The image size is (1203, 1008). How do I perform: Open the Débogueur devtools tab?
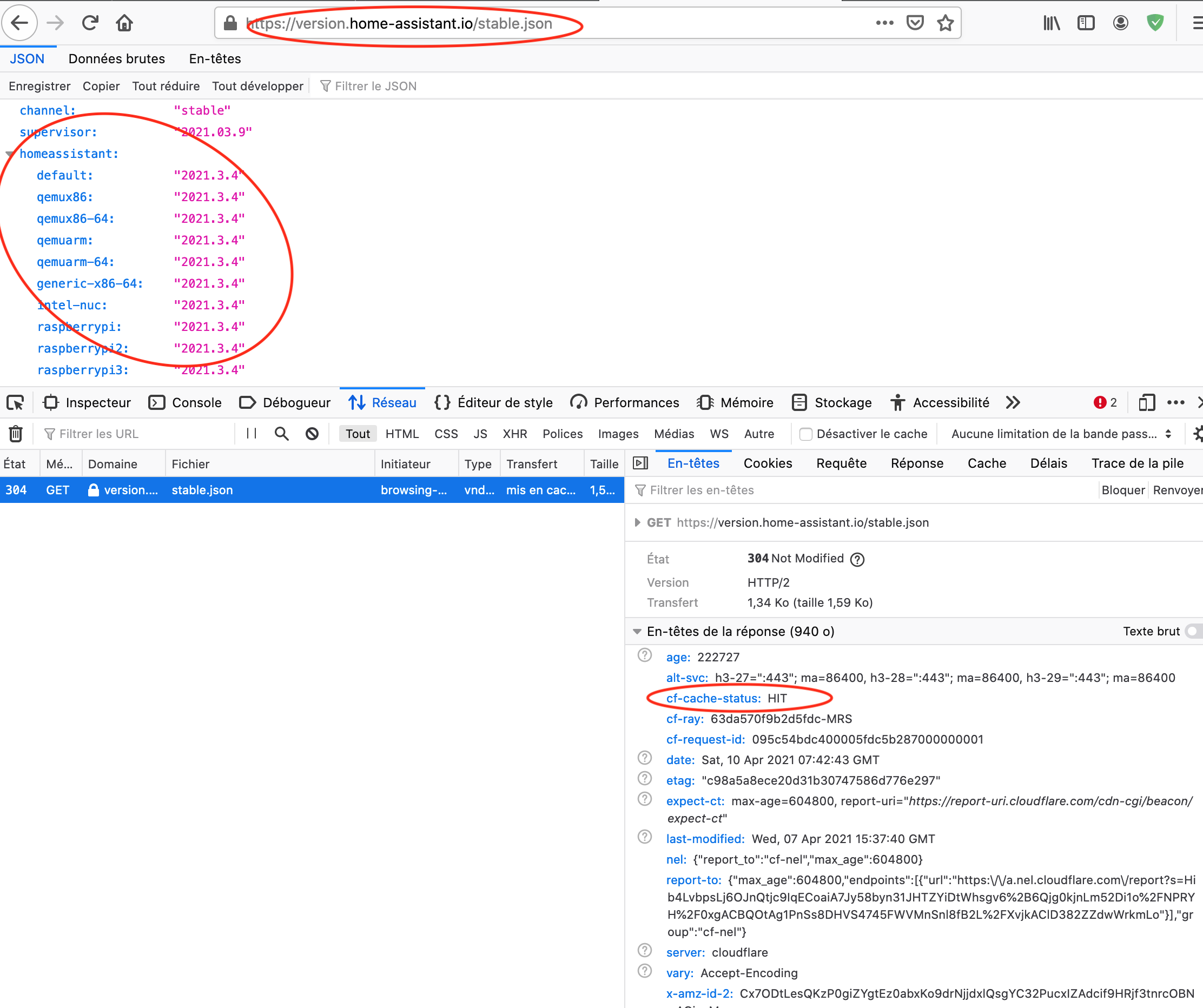point(285,403)
